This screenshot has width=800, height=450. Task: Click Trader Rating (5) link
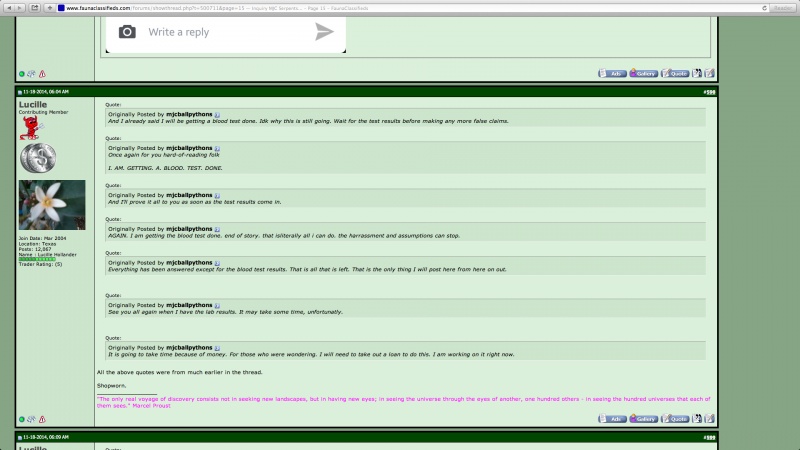[x=40, y=264]
